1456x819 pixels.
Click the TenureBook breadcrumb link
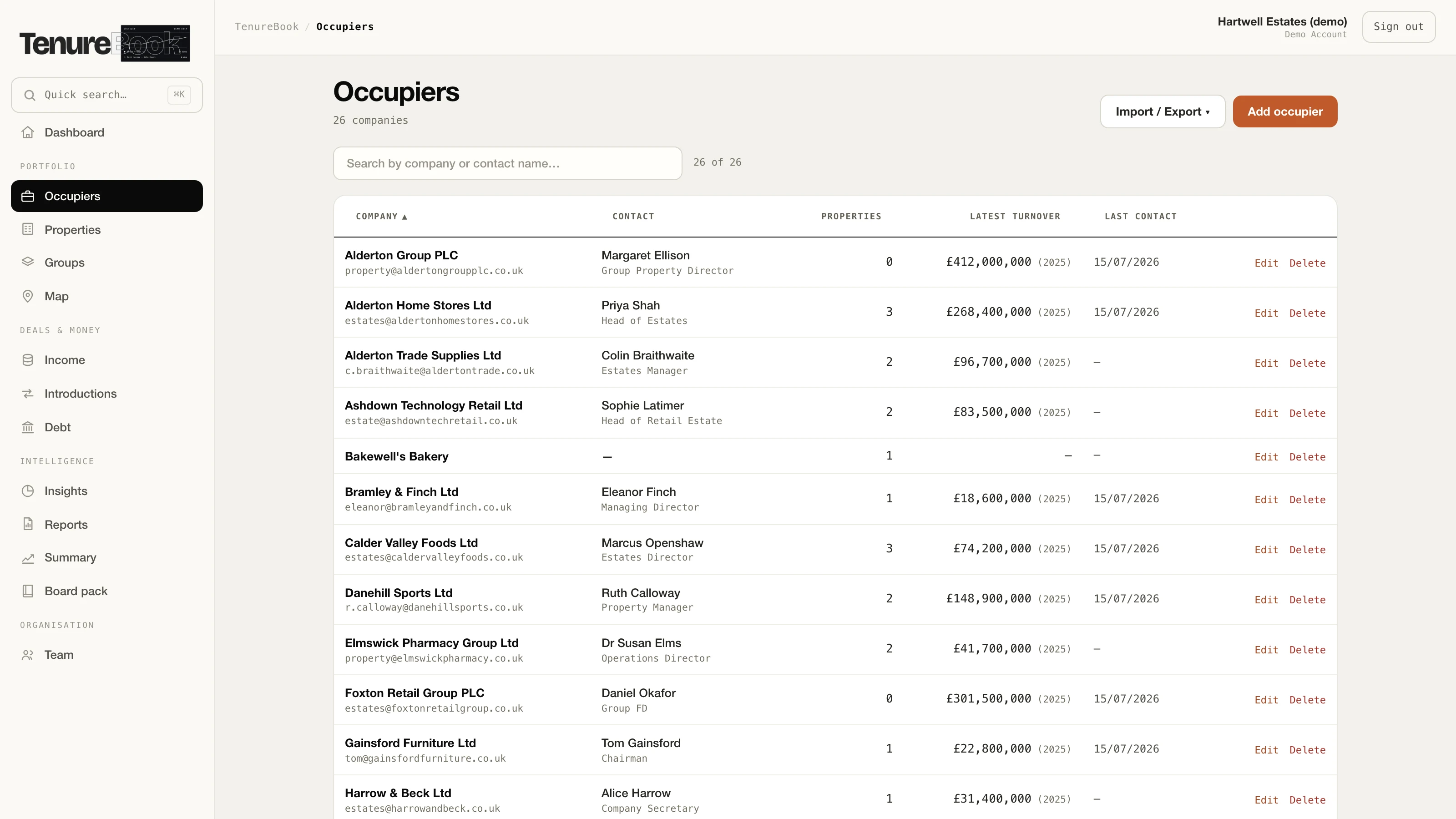pos(267,26)
